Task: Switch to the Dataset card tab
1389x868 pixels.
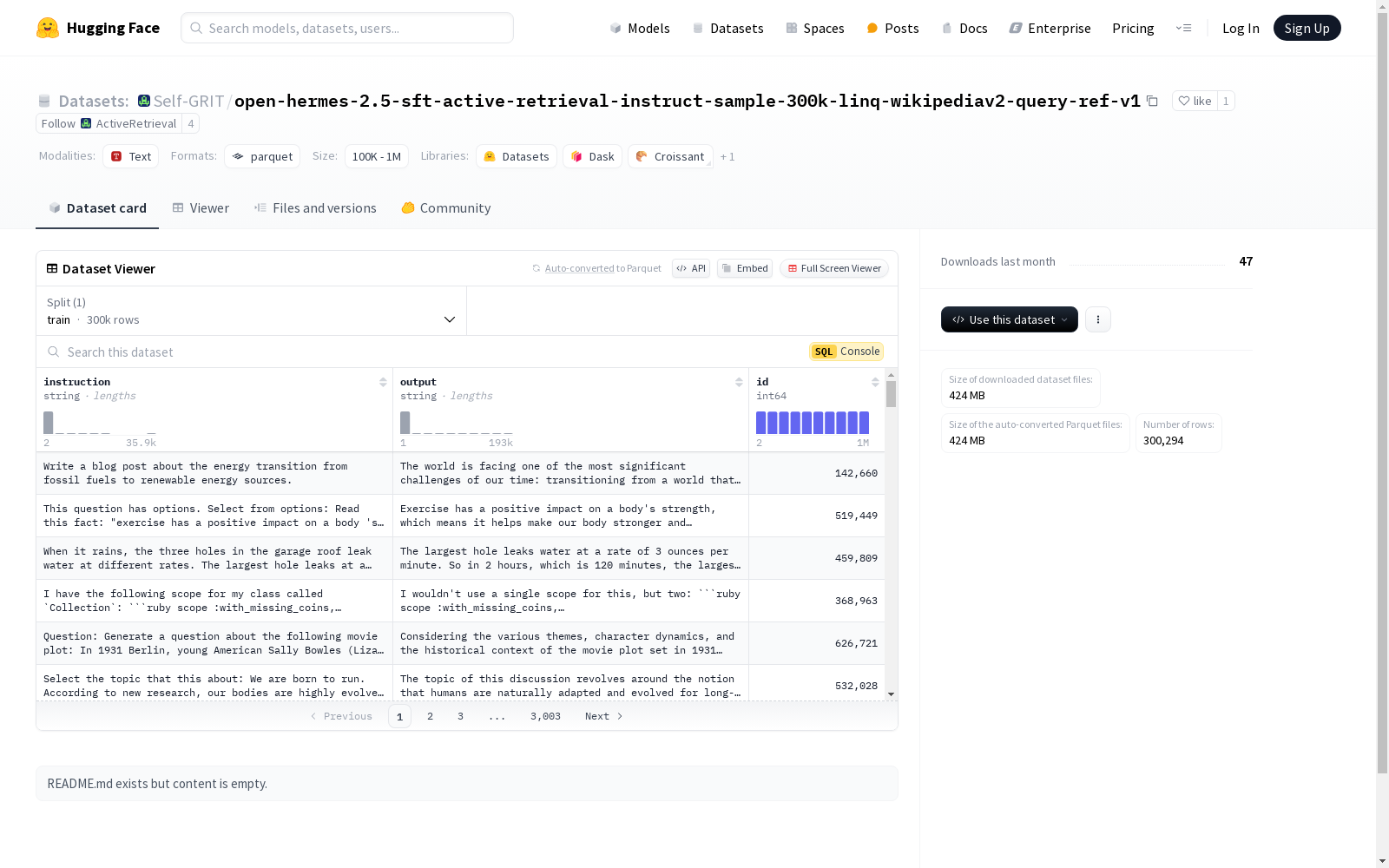Action: click(97, 208)
